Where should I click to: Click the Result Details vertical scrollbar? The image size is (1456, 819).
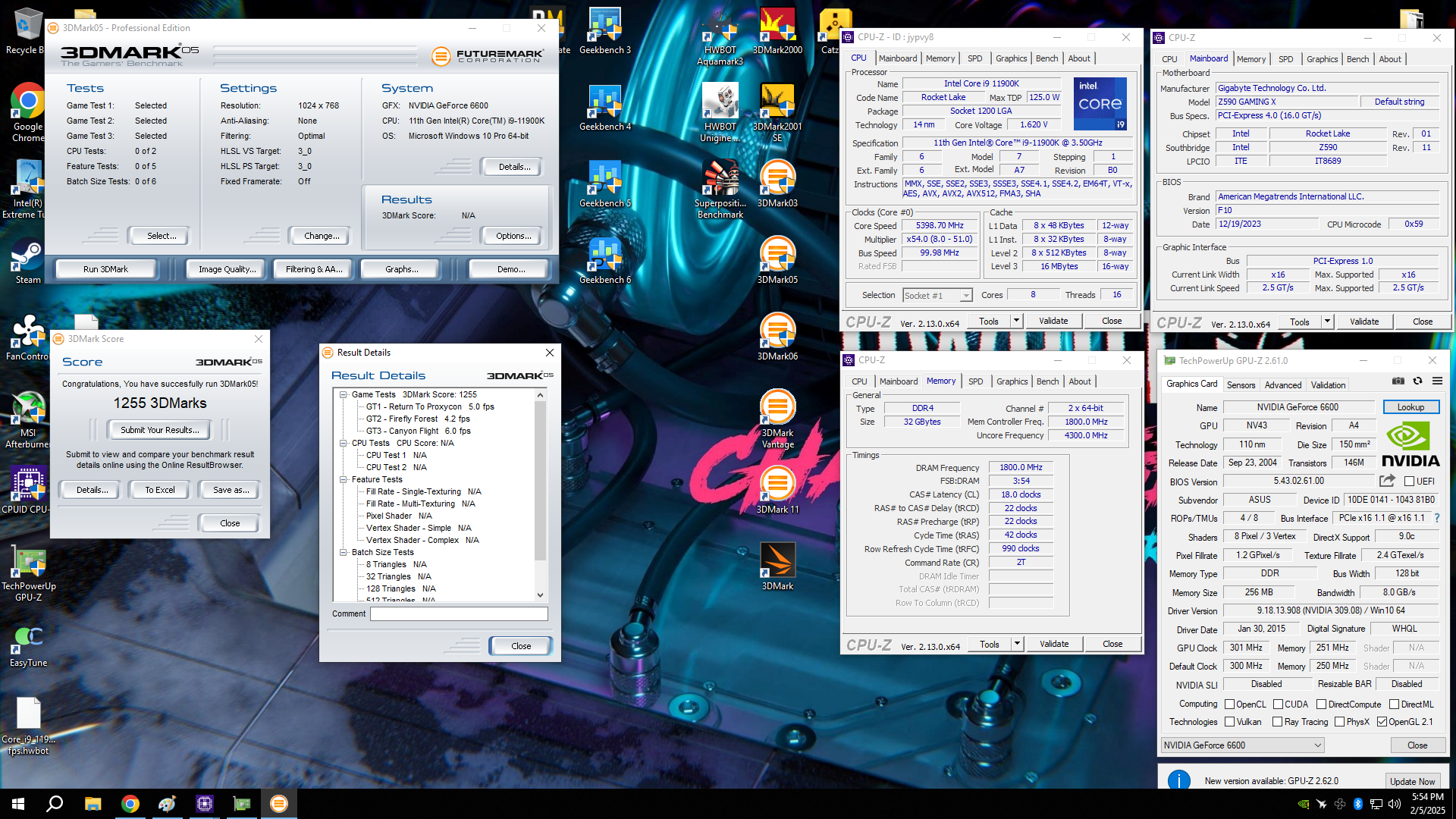(541, 495)
